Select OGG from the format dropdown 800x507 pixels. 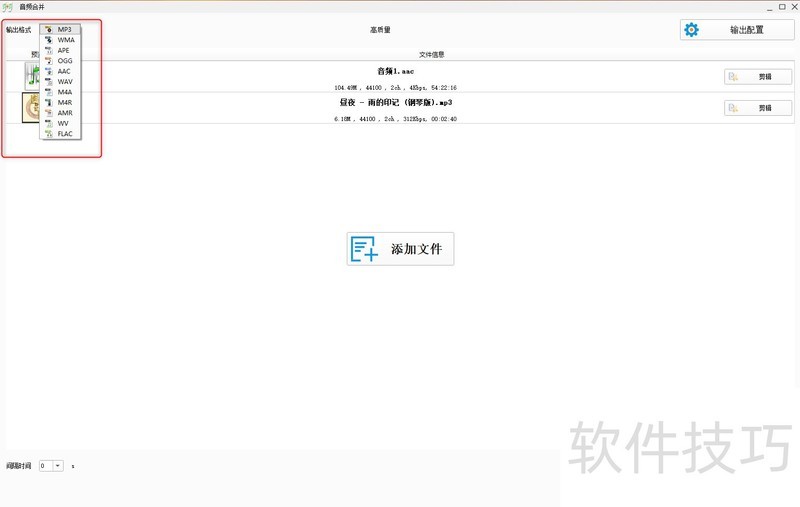coord(60,61)
